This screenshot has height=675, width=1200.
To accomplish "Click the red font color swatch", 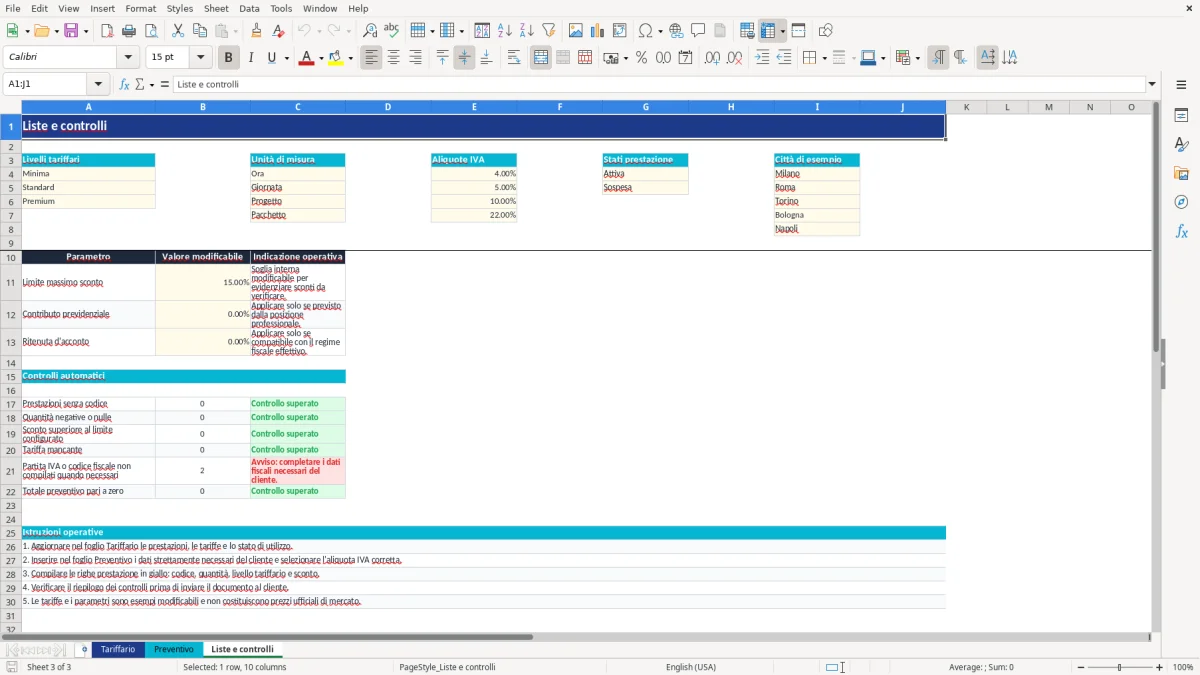I will tap(306, 58).
